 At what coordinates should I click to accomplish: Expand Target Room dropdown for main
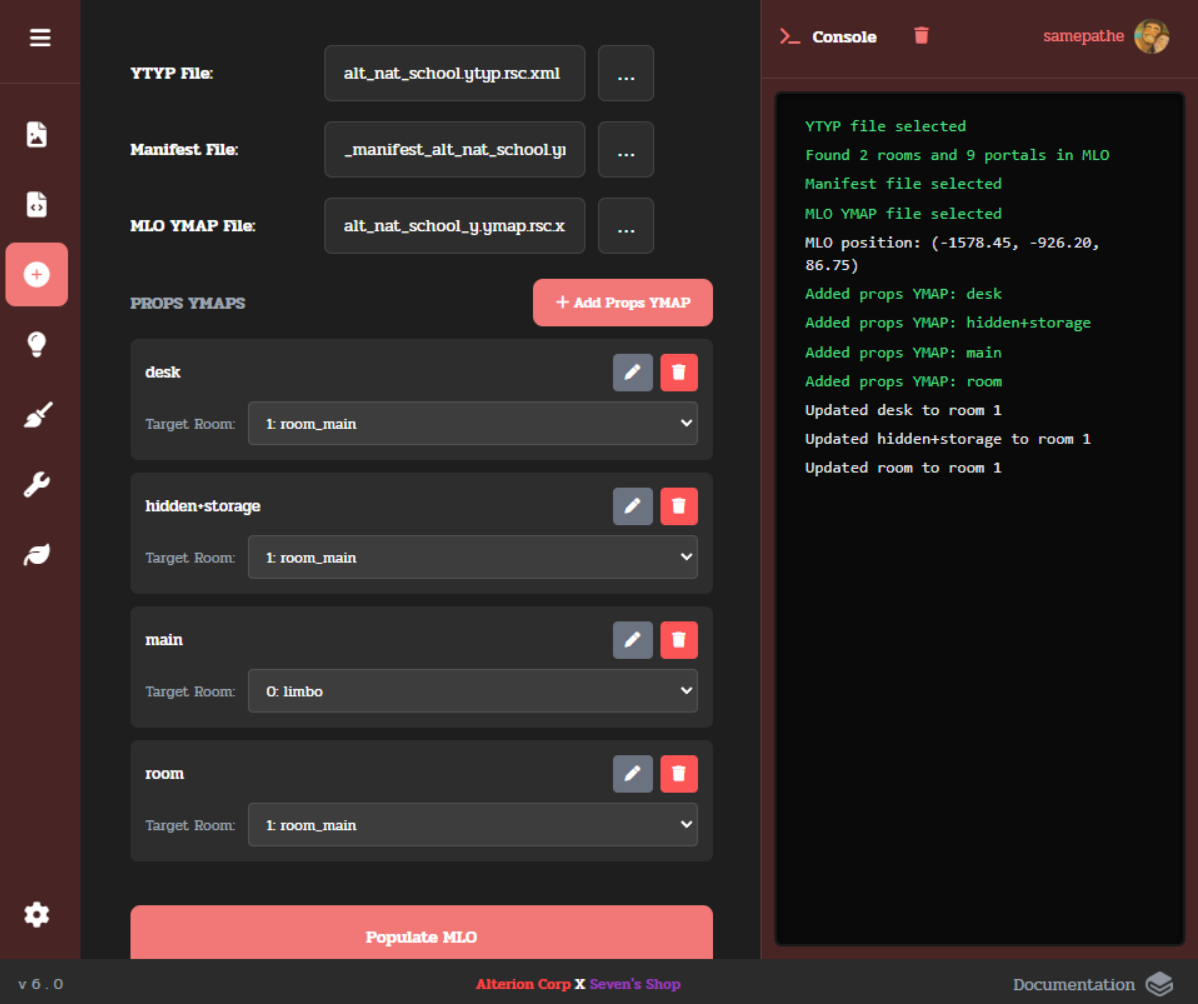tap(472, 691)
